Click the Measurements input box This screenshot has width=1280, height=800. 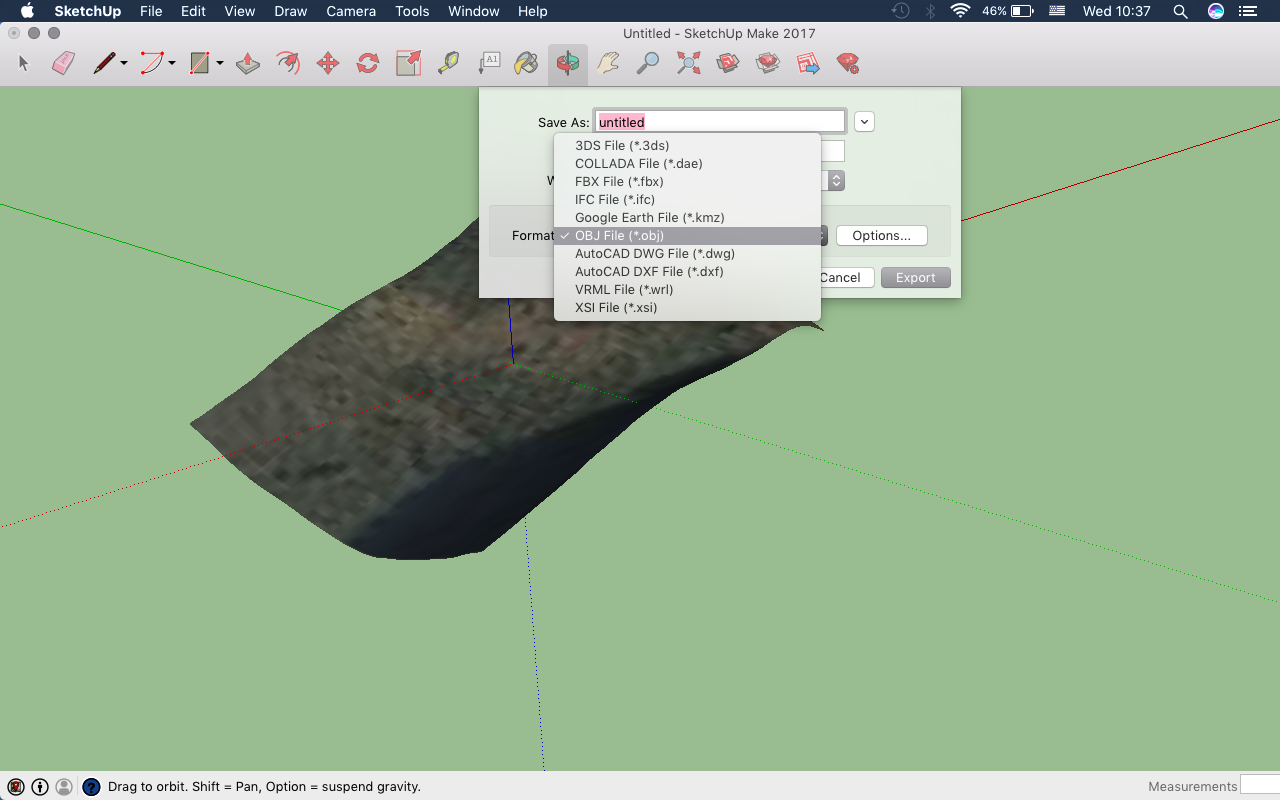[x=1260, y=786]
